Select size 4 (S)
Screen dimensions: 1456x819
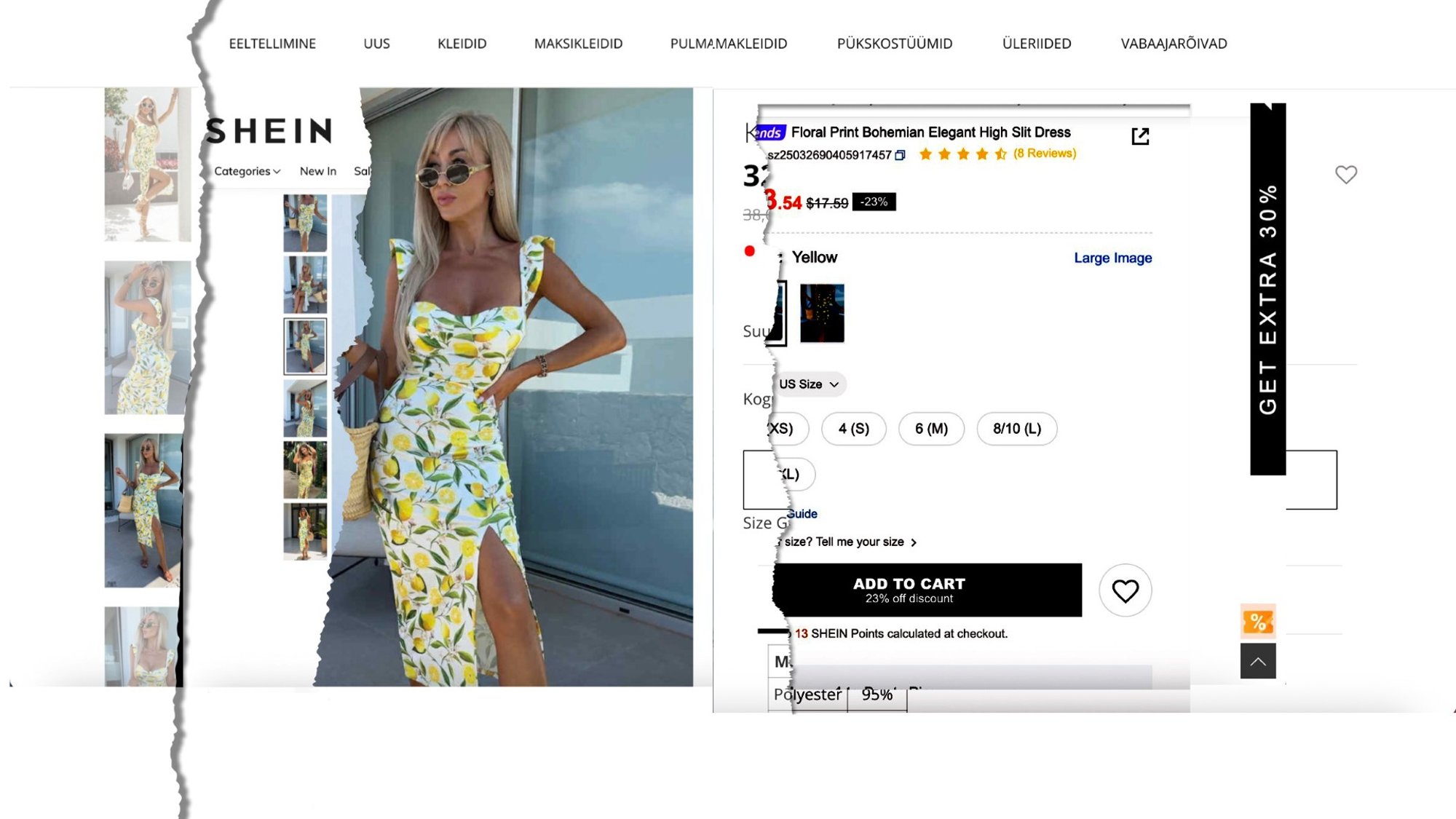[x=853, y=429]
